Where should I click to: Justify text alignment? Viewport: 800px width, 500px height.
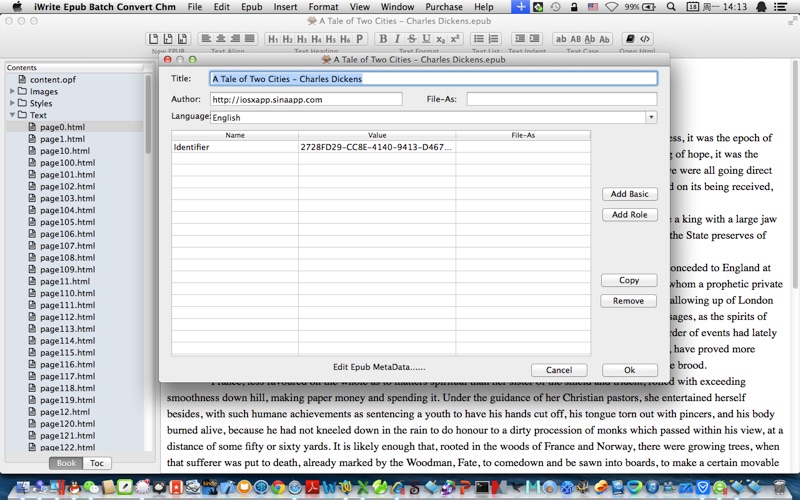249,39
